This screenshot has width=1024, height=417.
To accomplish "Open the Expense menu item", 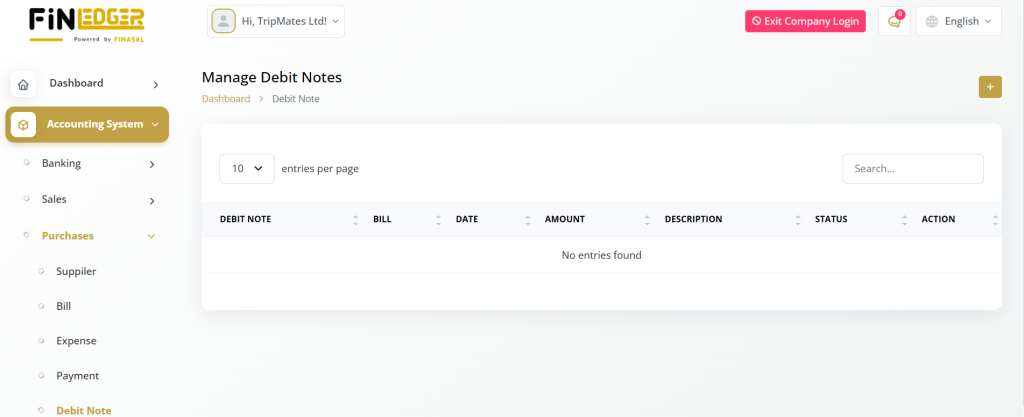I will [76, 341].
